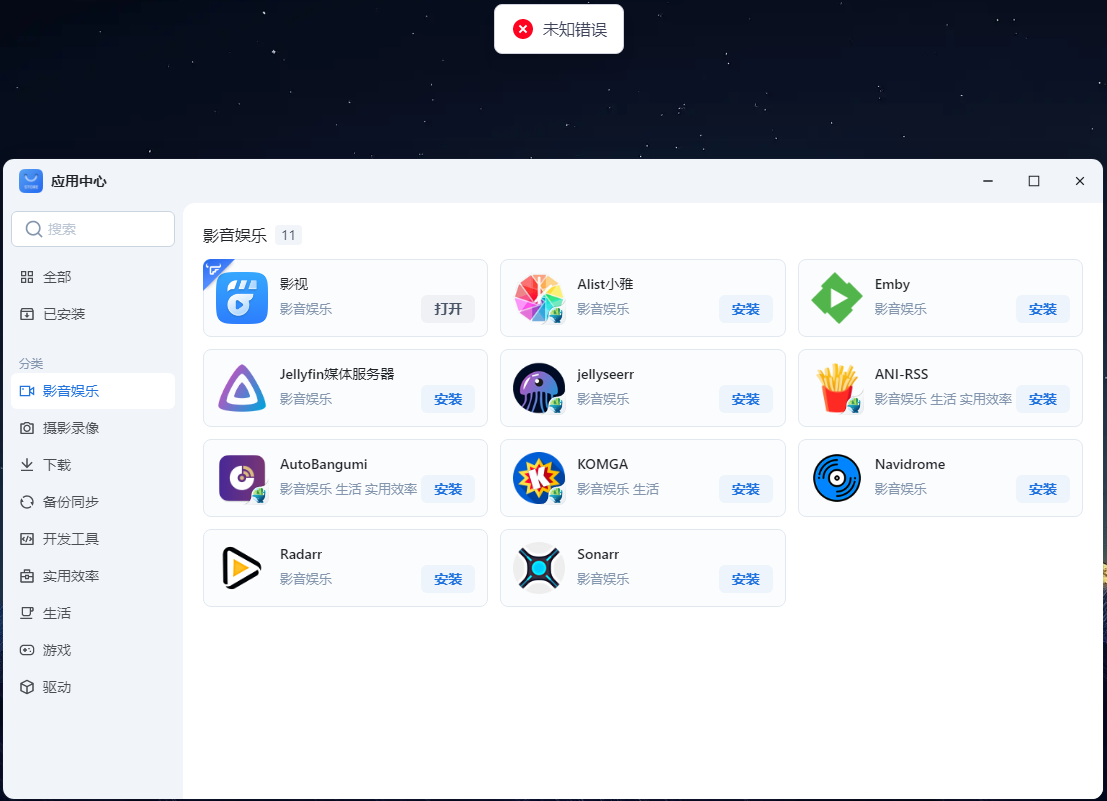The image size is (1107, 801).
Task: Click the Radarr play-arrow icon
Action: pos(241,567)
